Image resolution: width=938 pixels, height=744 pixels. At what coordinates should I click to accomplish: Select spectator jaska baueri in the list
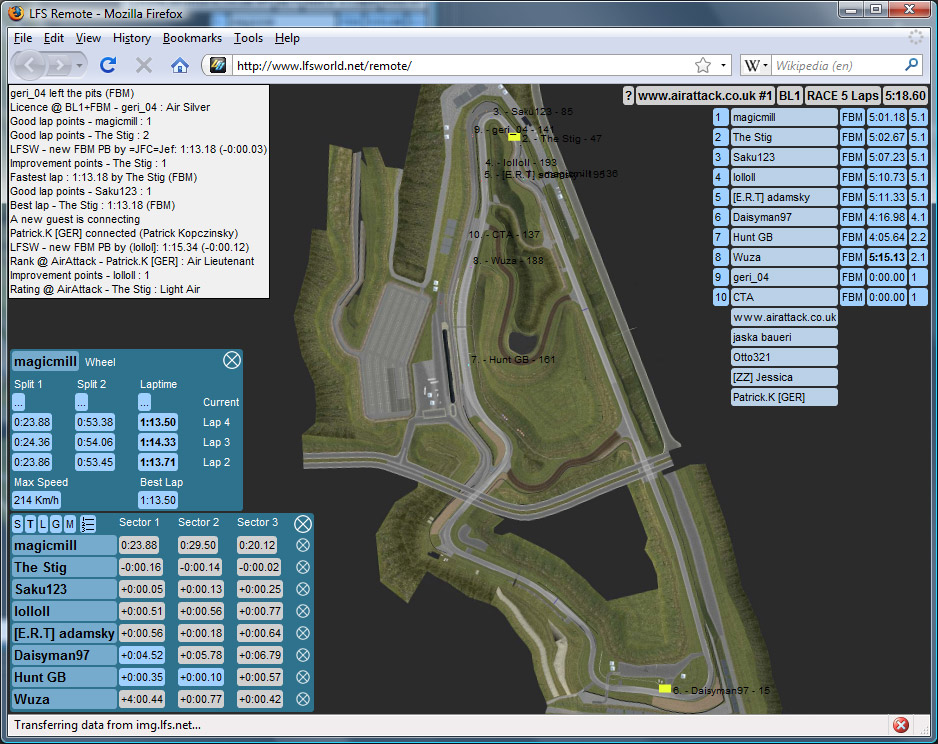784,337
